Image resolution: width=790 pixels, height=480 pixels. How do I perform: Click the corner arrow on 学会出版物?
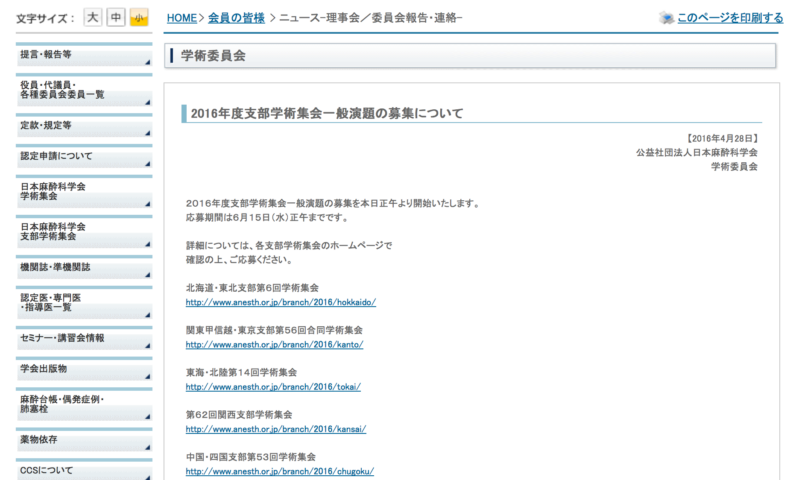pos(148,377)
